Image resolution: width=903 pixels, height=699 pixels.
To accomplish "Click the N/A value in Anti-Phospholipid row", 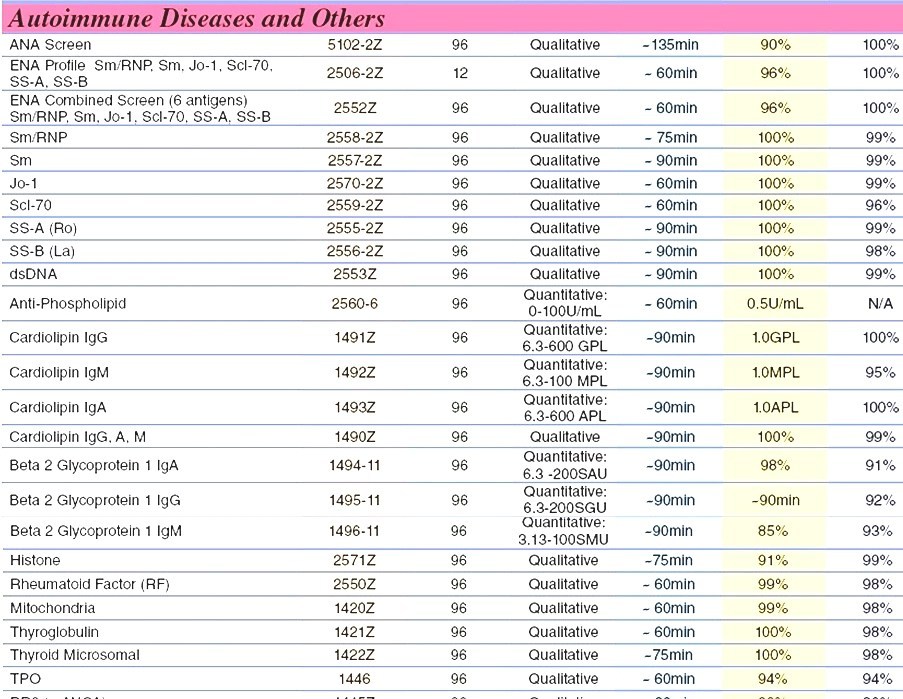I will tap(881, 303).
